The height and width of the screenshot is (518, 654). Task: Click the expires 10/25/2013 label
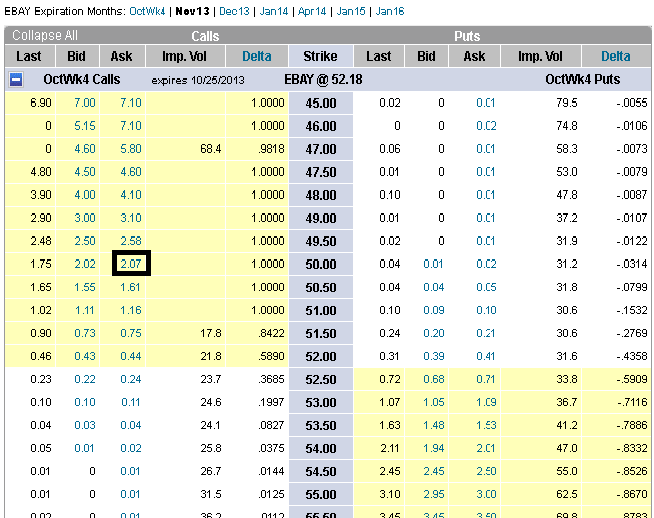point(198,80)
